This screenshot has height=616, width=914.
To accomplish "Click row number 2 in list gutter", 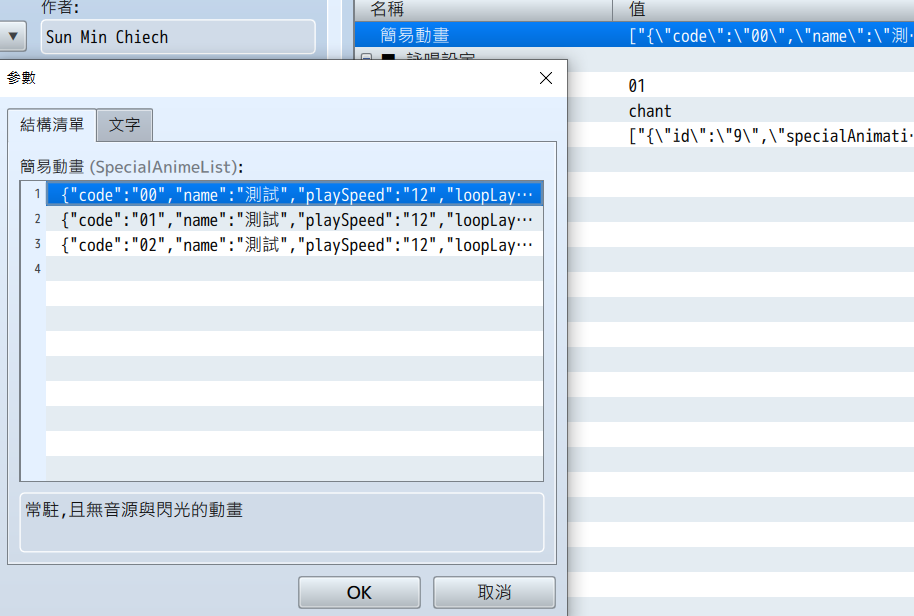I will [37, 219].
